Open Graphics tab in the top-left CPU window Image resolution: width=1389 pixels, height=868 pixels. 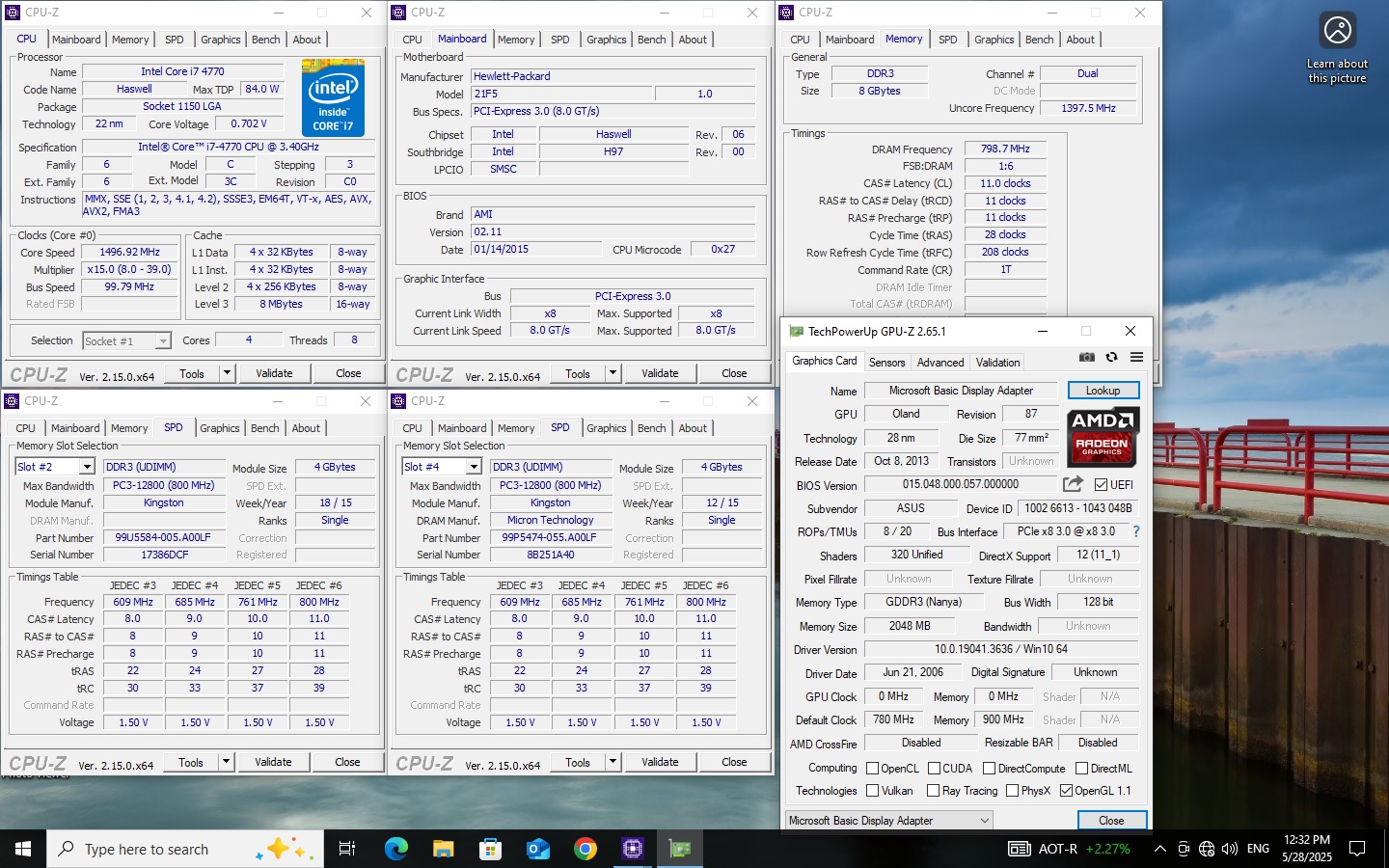221,40
